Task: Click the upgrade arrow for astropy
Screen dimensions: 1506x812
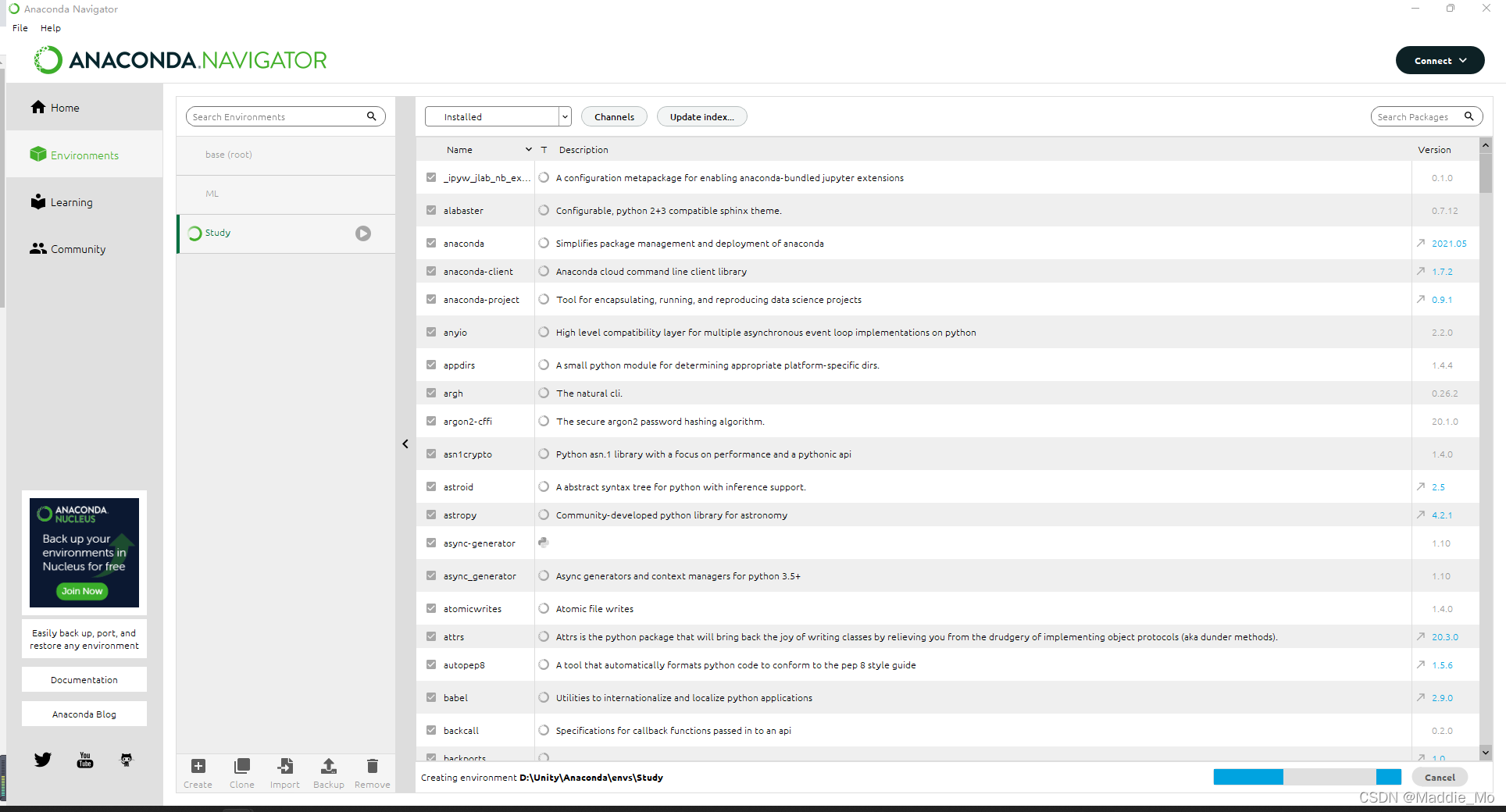Action: click(x=1421, y=515)
